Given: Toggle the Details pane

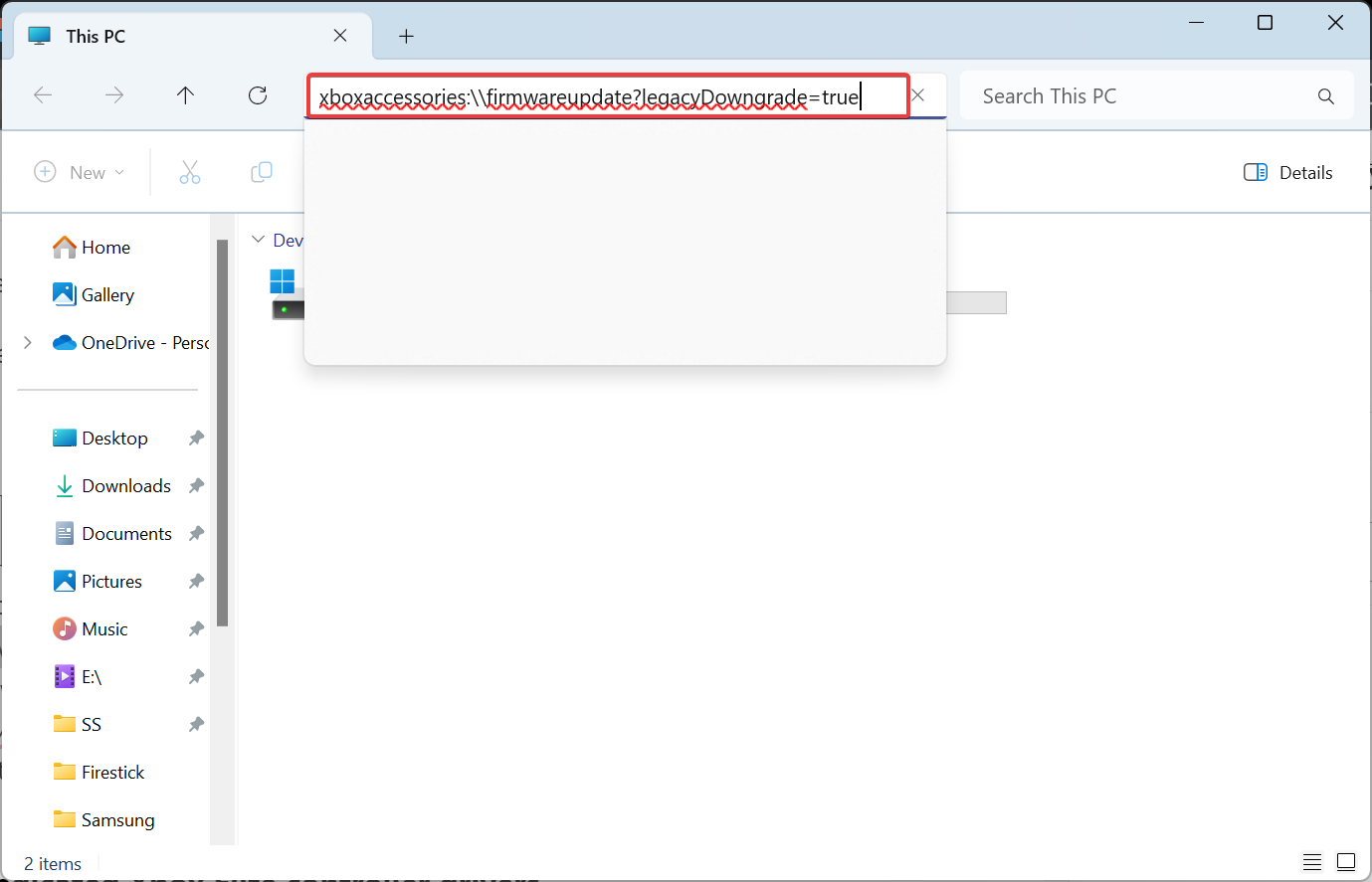Looking at the screenshot, I should 1288,172.
